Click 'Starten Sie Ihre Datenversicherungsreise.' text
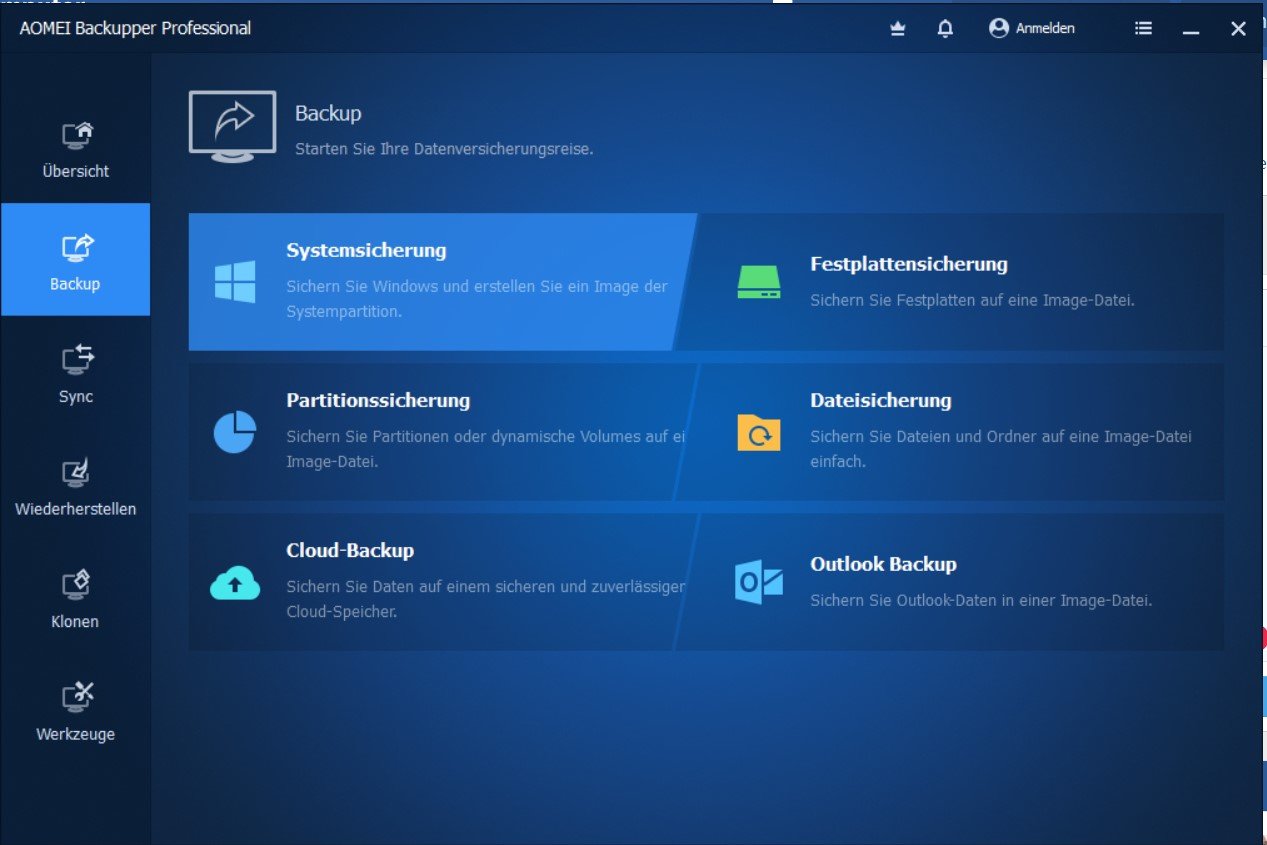The height and width of the screenshot is (845, 1267). click(x=444, y=149)
